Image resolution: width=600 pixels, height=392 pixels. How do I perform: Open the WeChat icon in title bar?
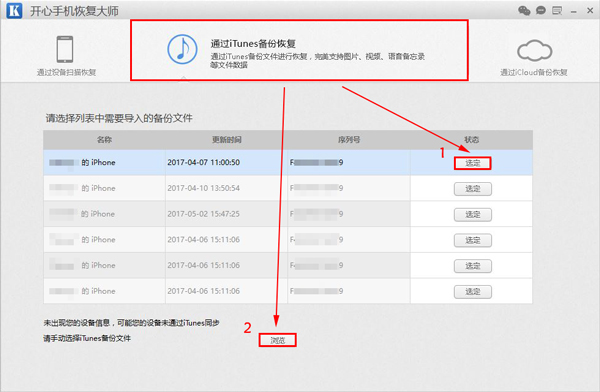point(524,10)
